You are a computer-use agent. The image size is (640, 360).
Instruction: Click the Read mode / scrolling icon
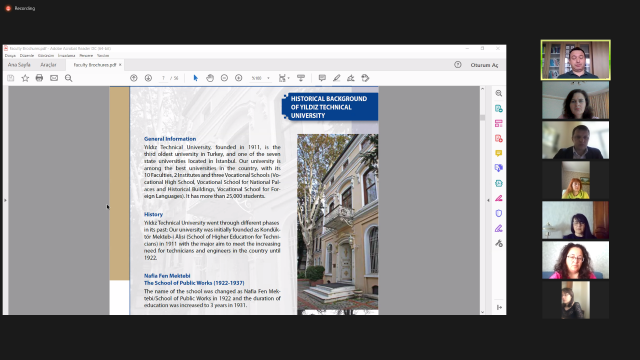301,78
